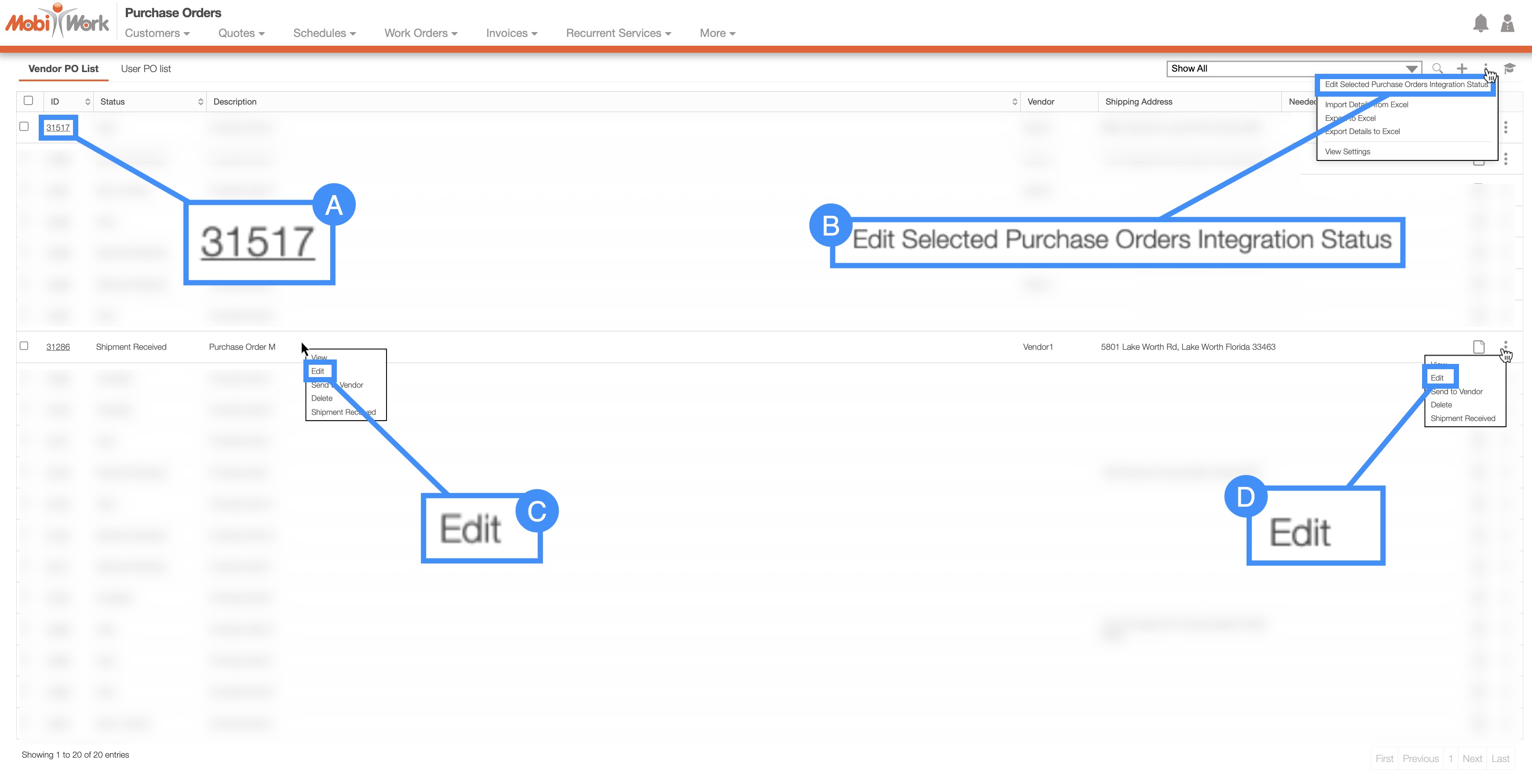Open purchase order 31517 link

click(x=58, y=128)
